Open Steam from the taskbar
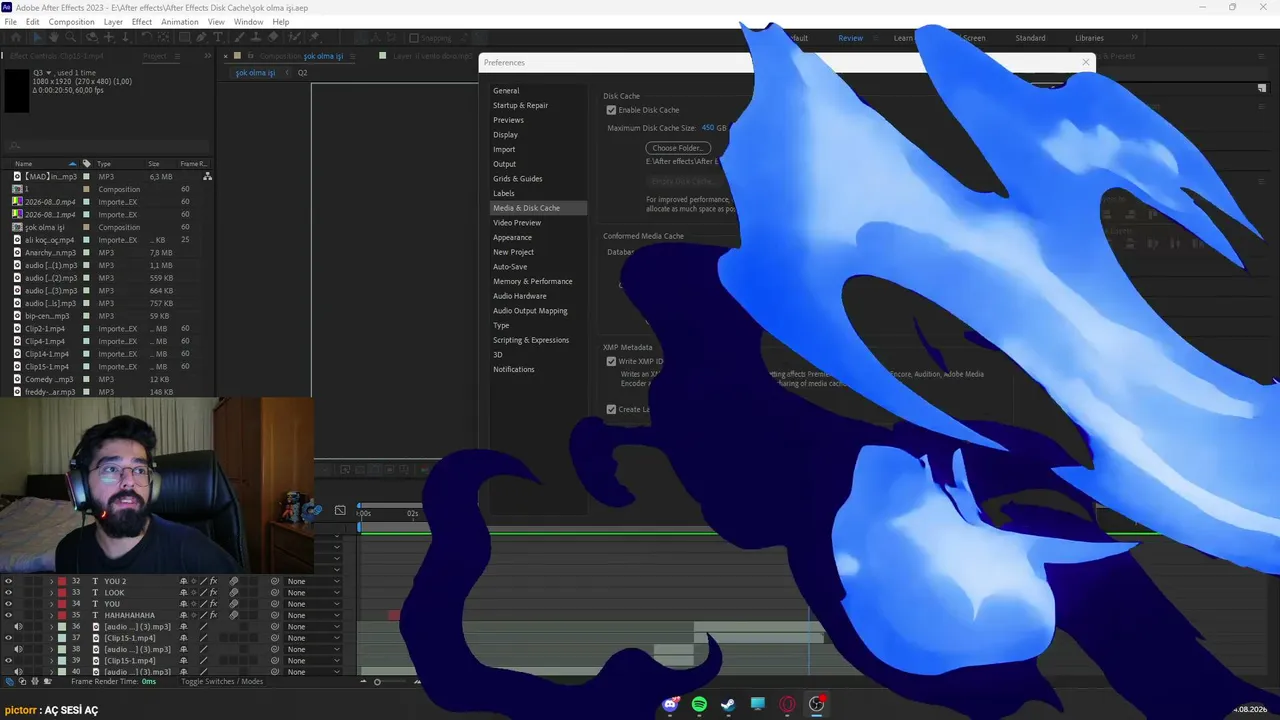Screen dimensions: 1280x720 tap(728, 704)
